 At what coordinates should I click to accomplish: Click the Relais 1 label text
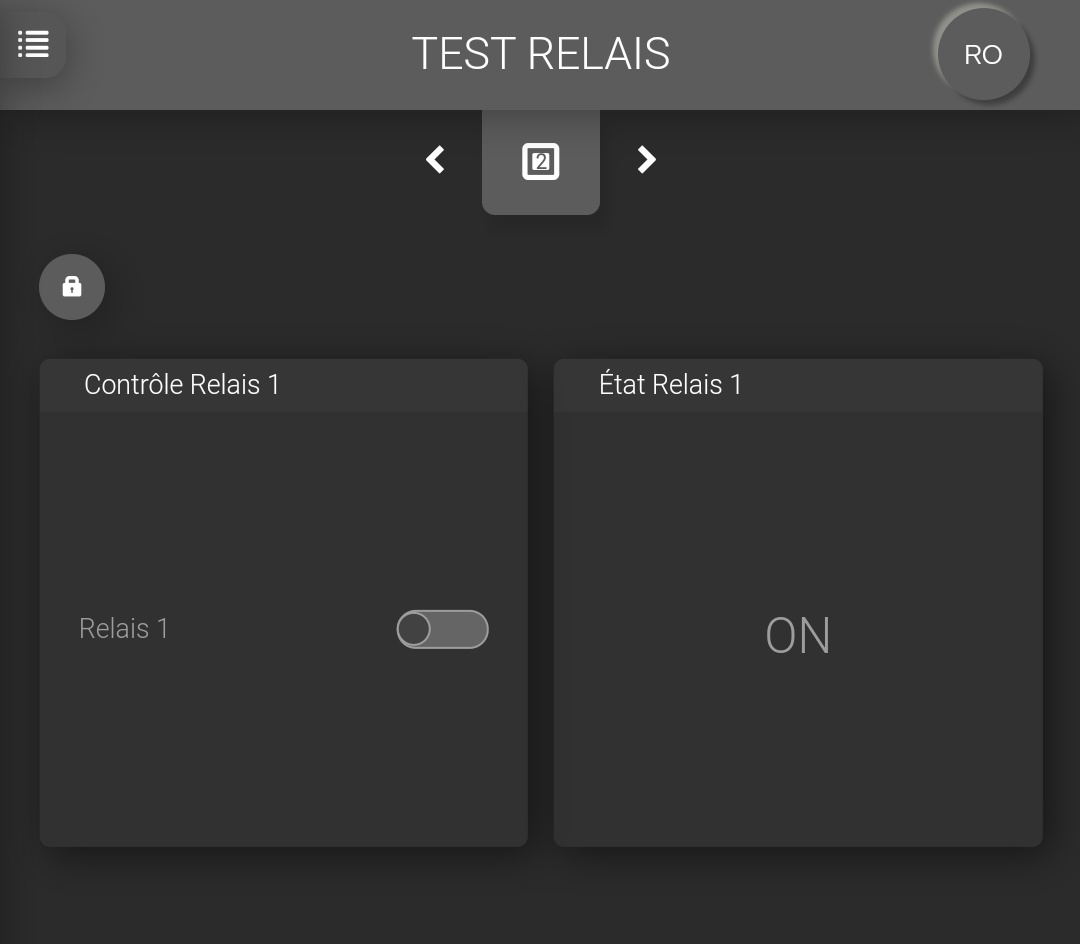(x=124, y=629)
